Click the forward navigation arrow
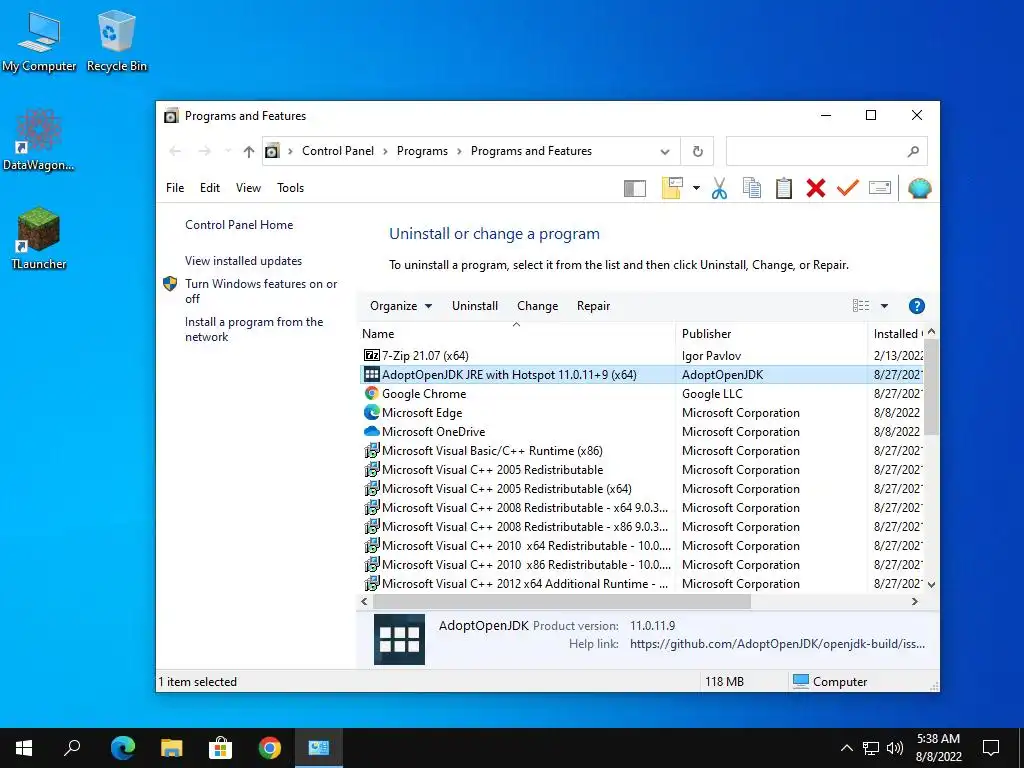The width and height of the screenshot is (1024, 768). (204, 152)
